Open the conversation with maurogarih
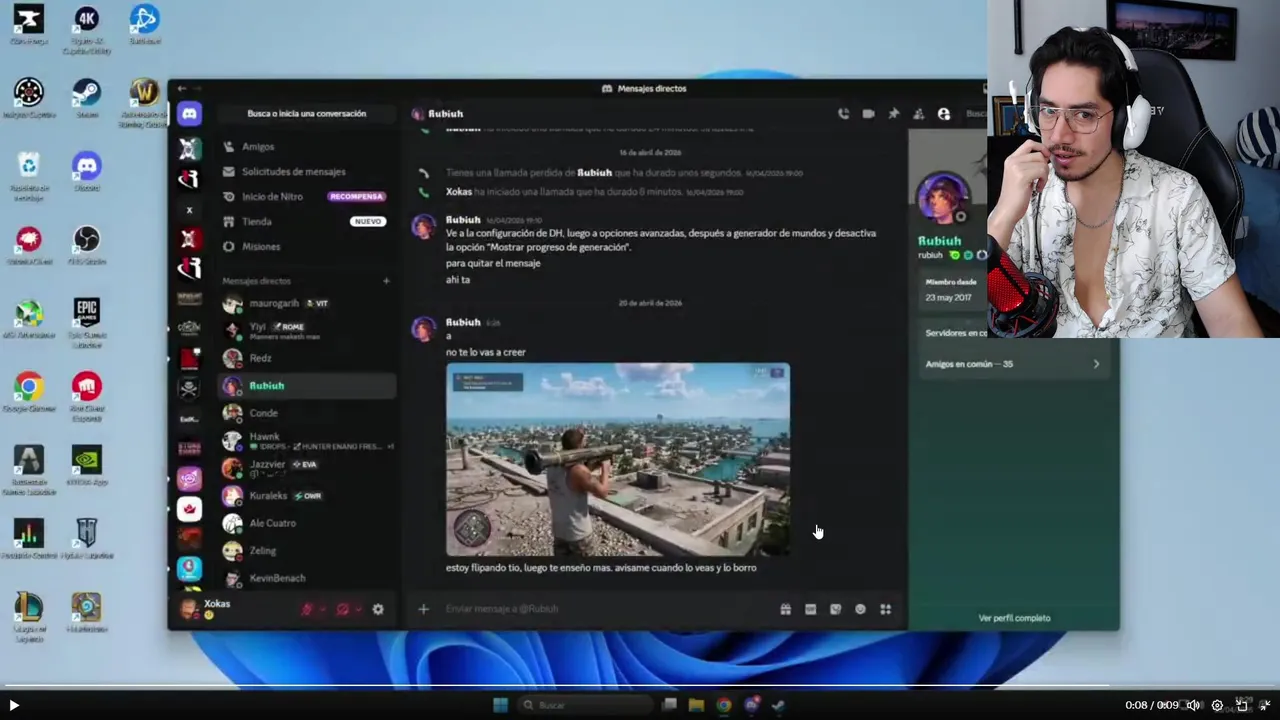 pos(306,303)
